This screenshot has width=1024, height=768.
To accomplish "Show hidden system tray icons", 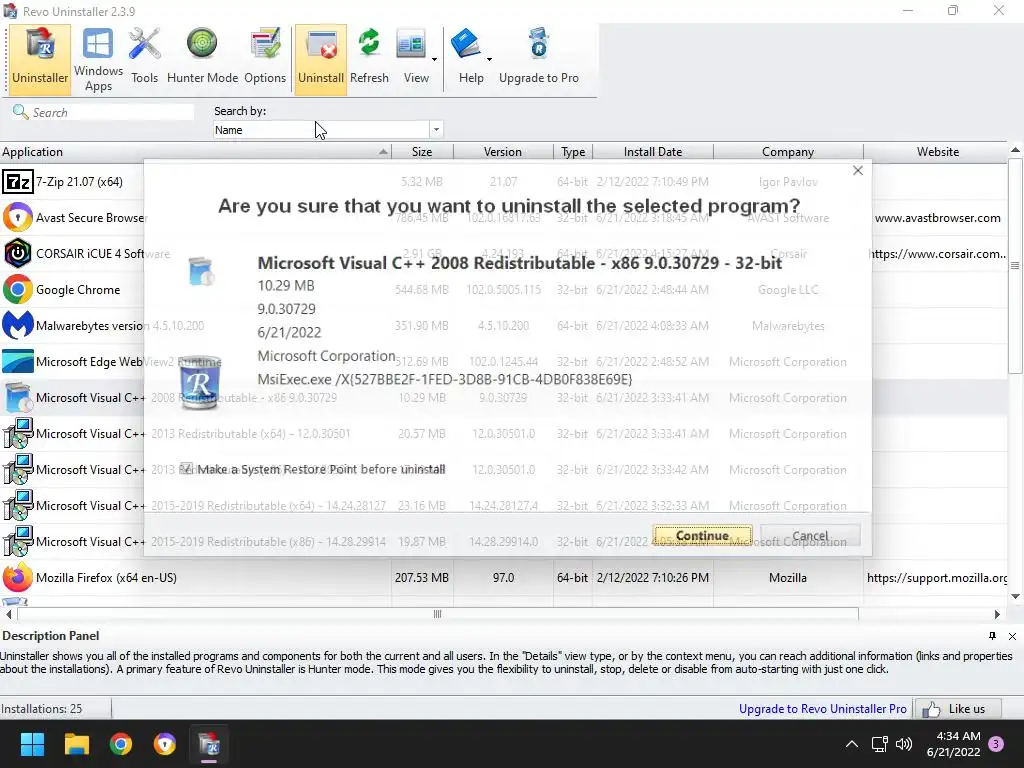I will 852,744.
